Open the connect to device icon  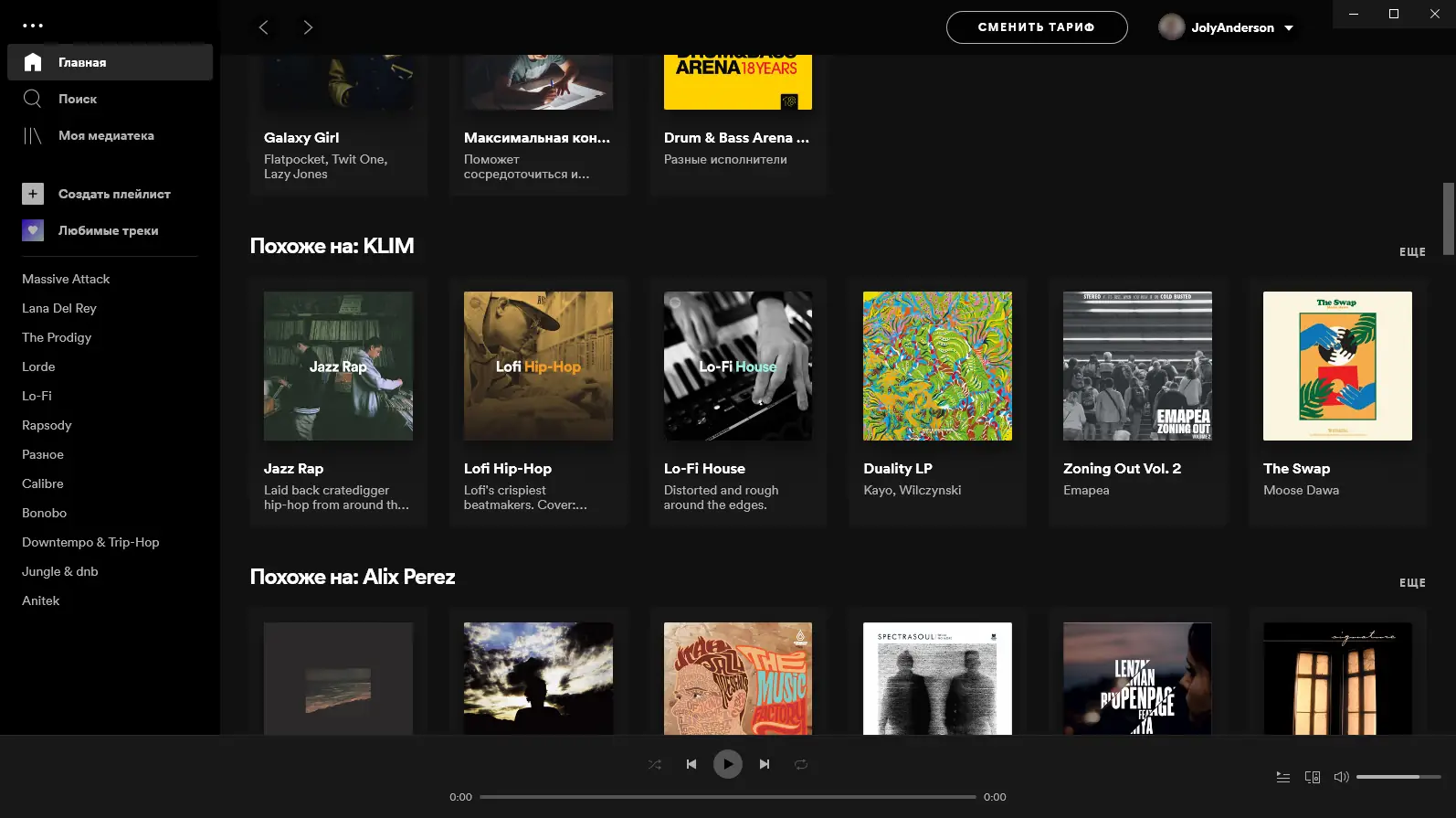(1313, 777)
